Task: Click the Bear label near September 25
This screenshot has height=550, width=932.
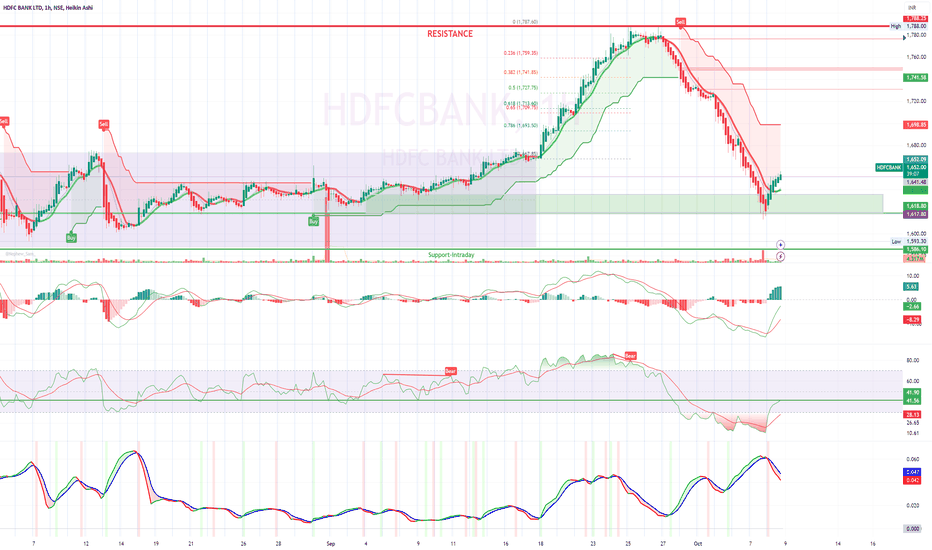Action: (630, 356)
